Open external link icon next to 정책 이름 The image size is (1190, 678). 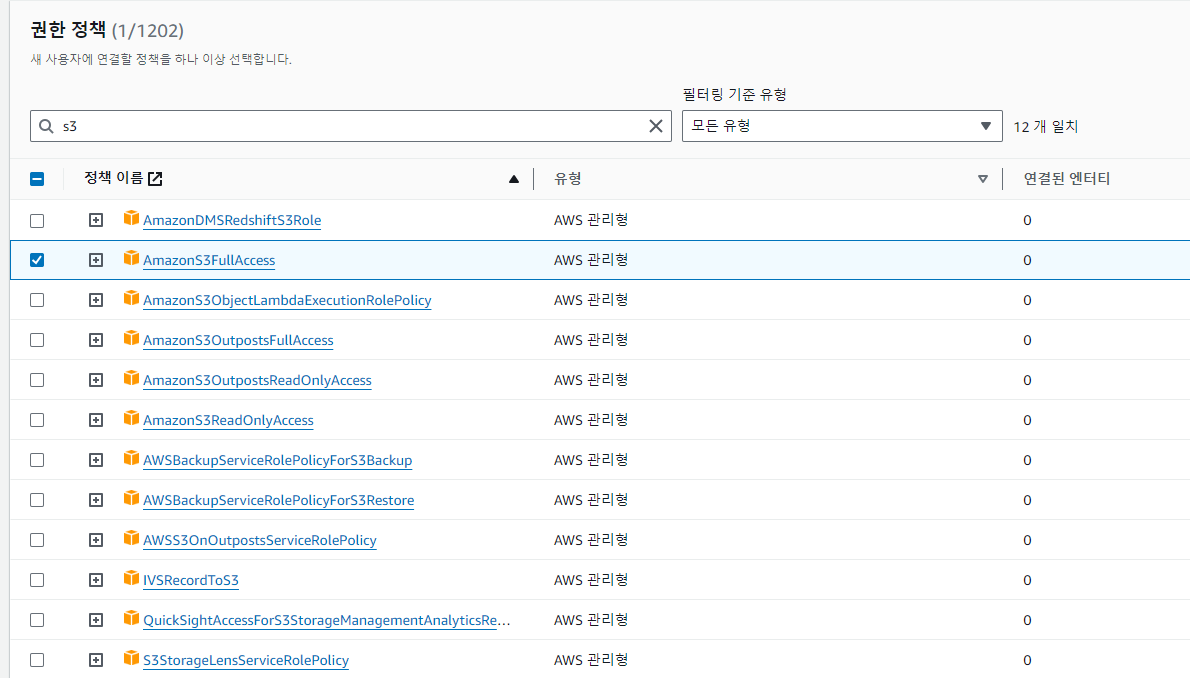tap(155, 178)
